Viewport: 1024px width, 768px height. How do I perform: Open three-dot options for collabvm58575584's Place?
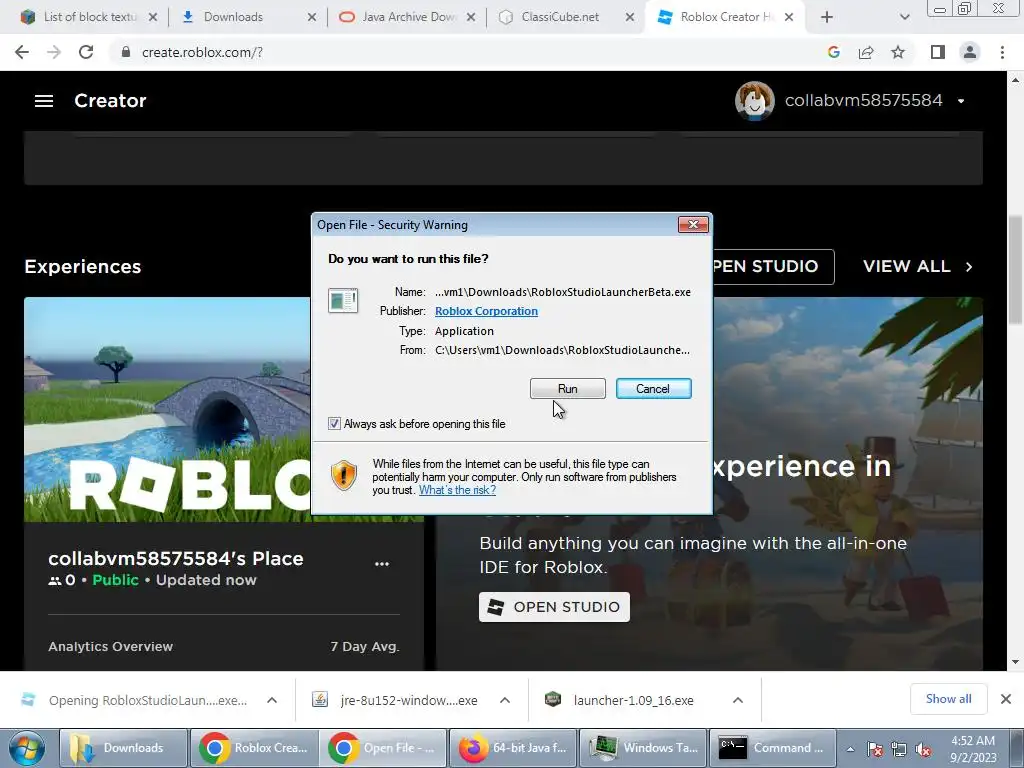[382, 564]
